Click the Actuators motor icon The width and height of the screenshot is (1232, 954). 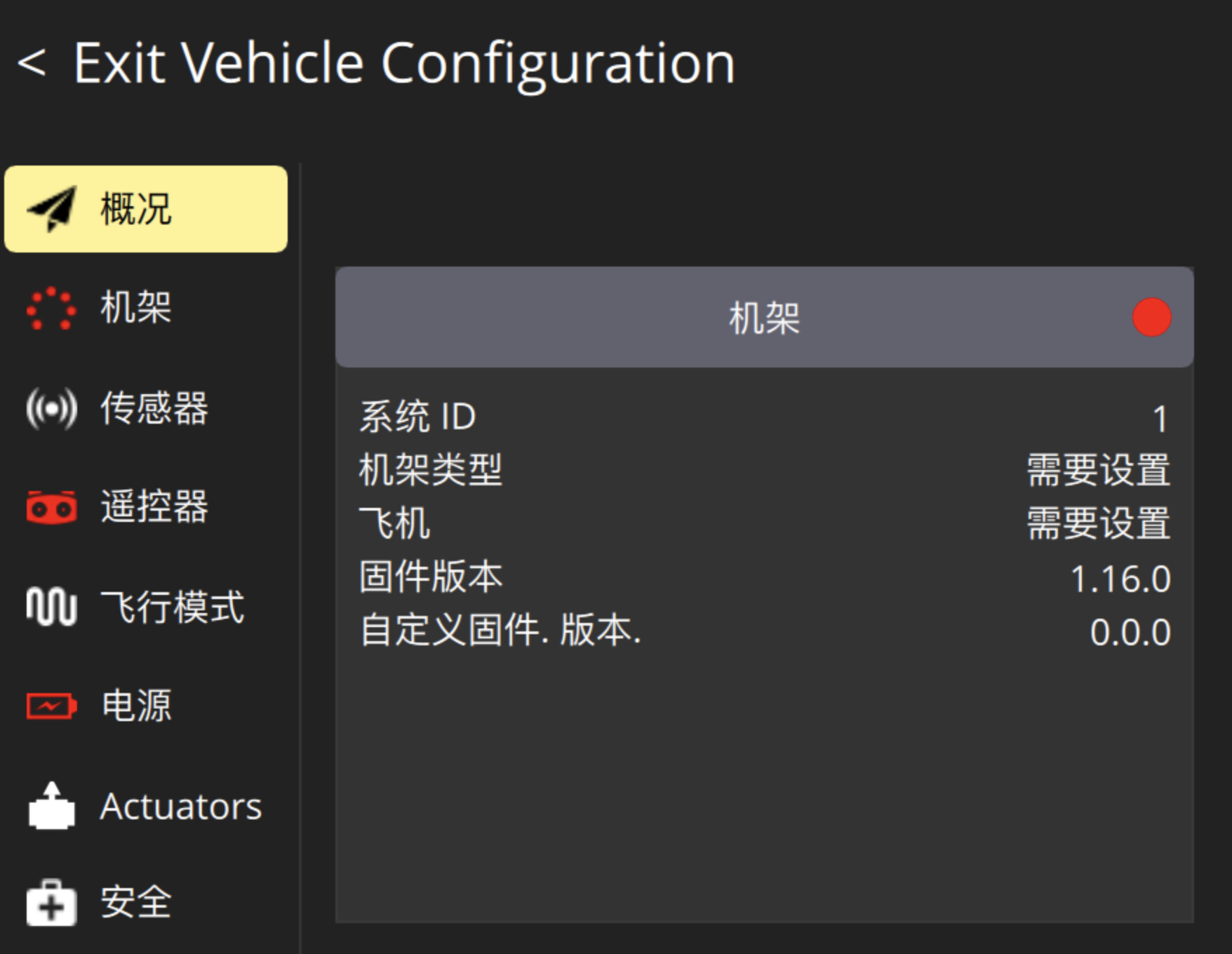click(x=51, y=805)
